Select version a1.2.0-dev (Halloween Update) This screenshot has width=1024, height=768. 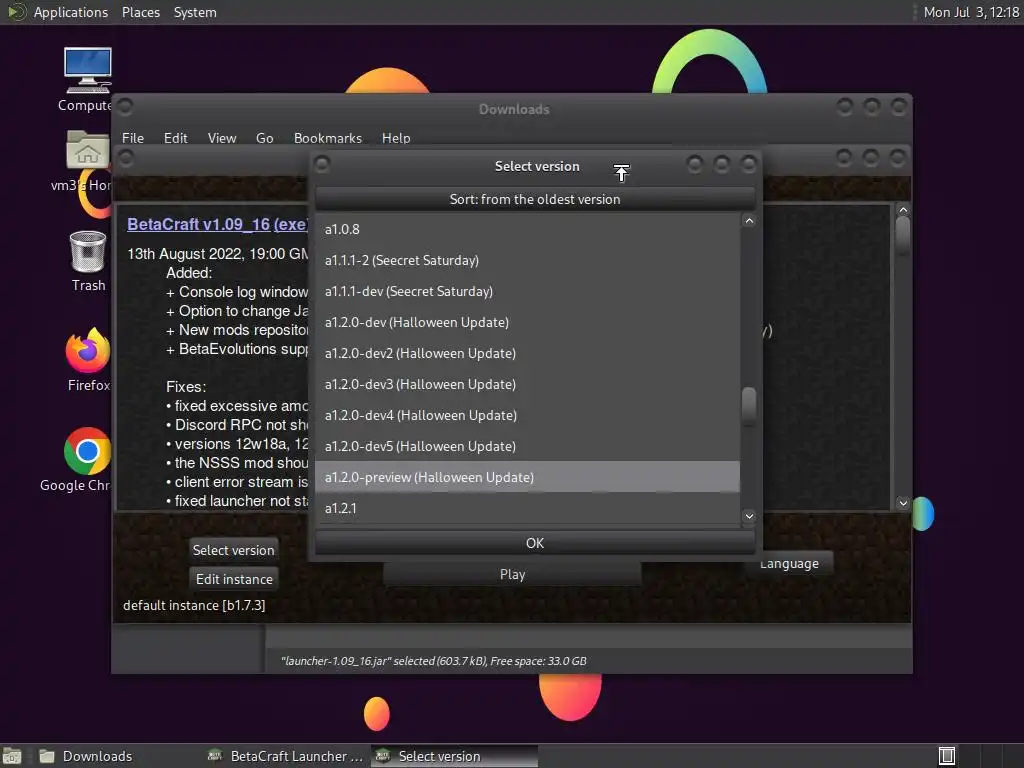pos(527,322)
